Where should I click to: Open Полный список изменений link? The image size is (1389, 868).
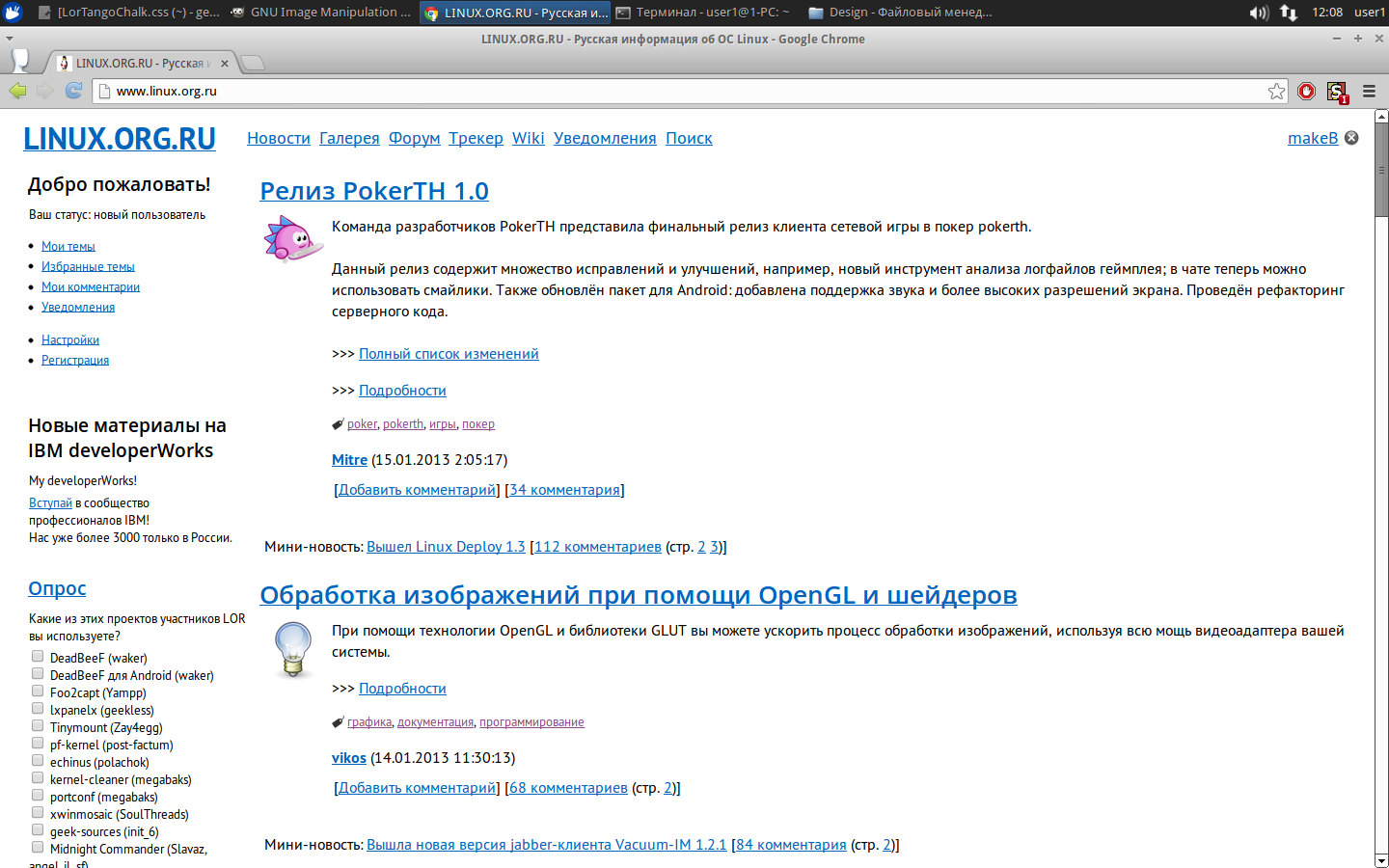[449, 354]
